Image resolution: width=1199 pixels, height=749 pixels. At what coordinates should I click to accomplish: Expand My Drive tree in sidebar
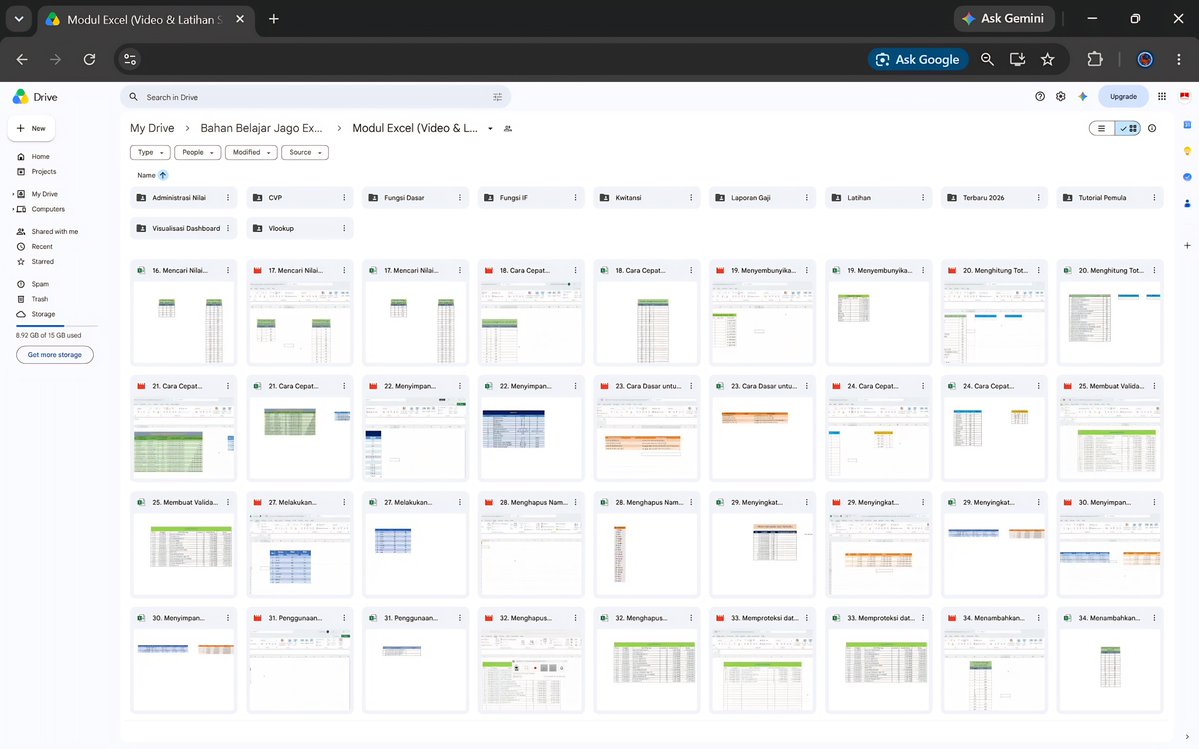[14, 194]
